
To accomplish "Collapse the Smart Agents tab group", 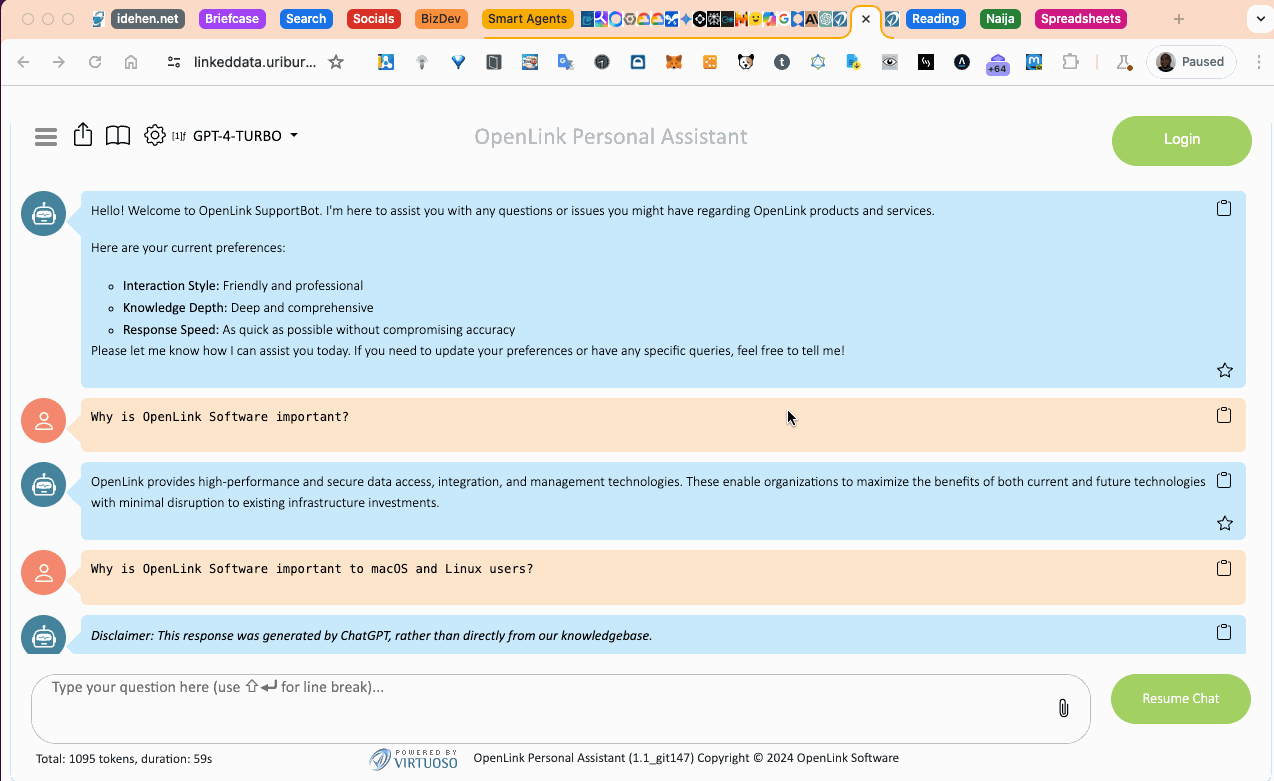I will click(x=528, y=19).
